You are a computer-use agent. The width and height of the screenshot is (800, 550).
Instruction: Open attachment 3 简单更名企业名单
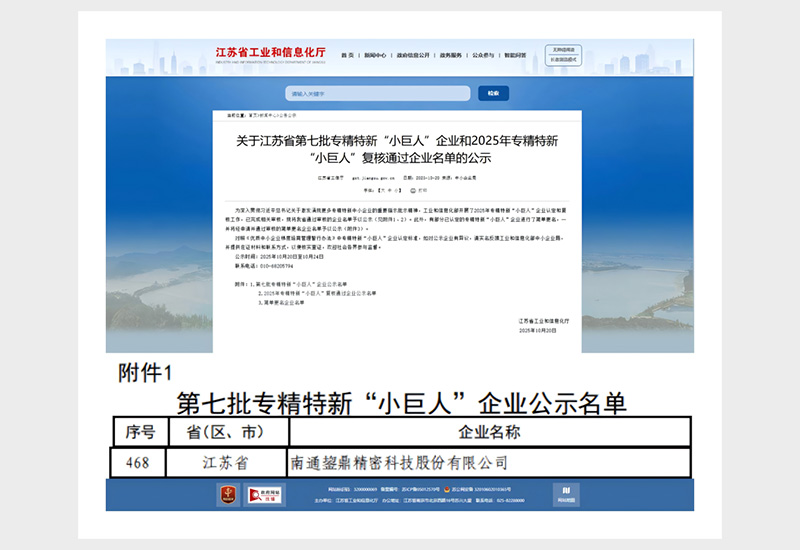point(281,303)
